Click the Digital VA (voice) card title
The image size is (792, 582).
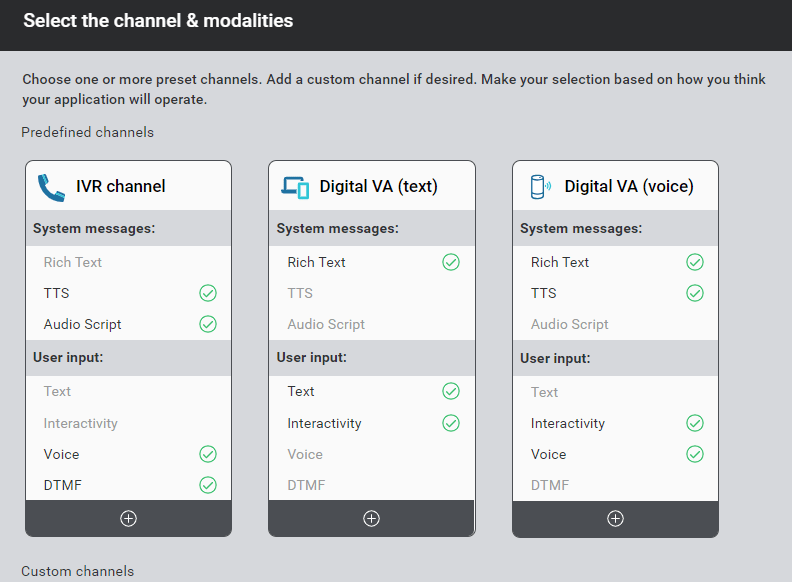tap(629, 186)
